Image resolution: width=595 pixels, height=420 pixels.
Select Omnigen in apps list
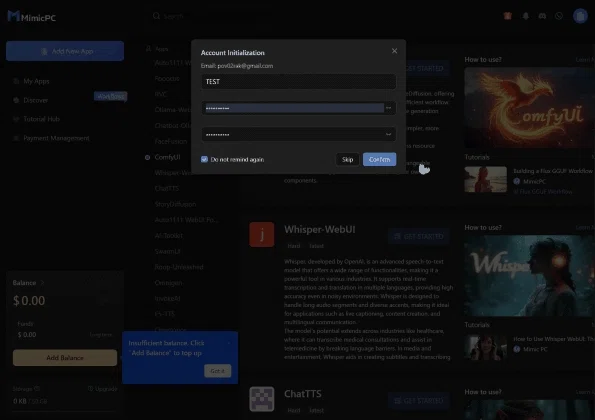168,283
